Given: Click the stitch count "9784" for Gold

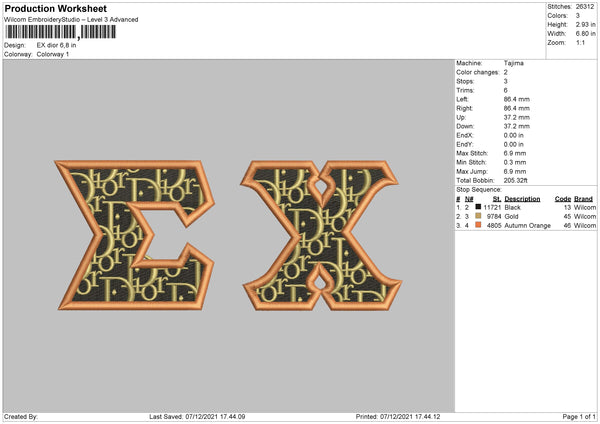Looking at the screenshot, I should 494,217.
